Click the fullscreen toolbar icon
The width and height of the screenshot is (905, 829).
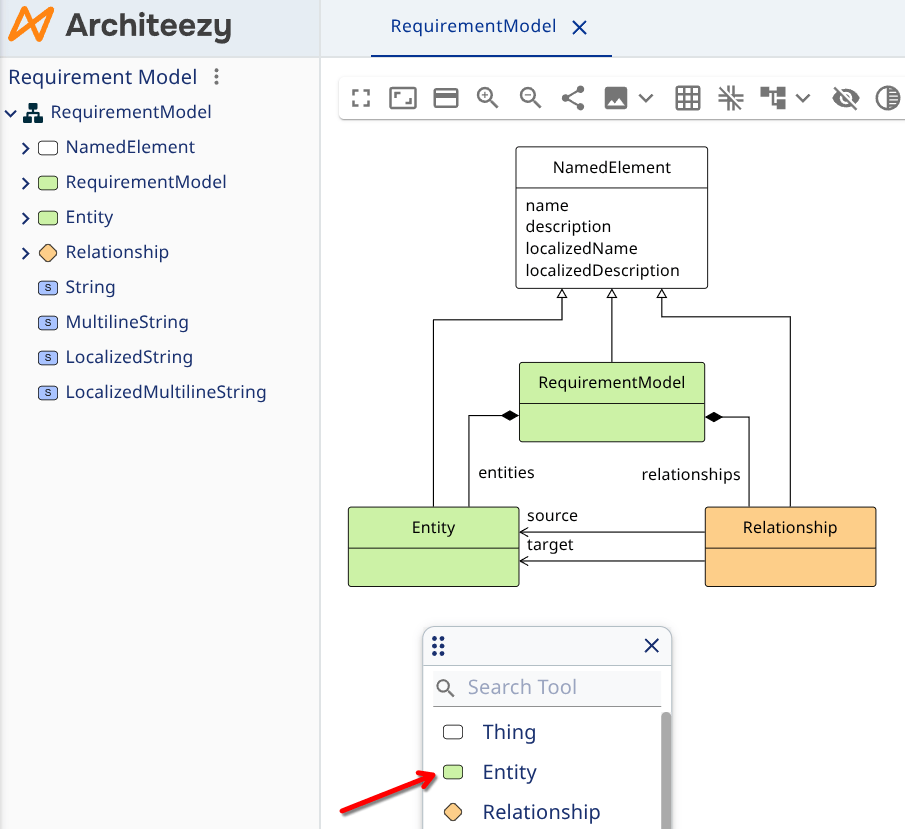pyautogui.click(x=361, y=98)
